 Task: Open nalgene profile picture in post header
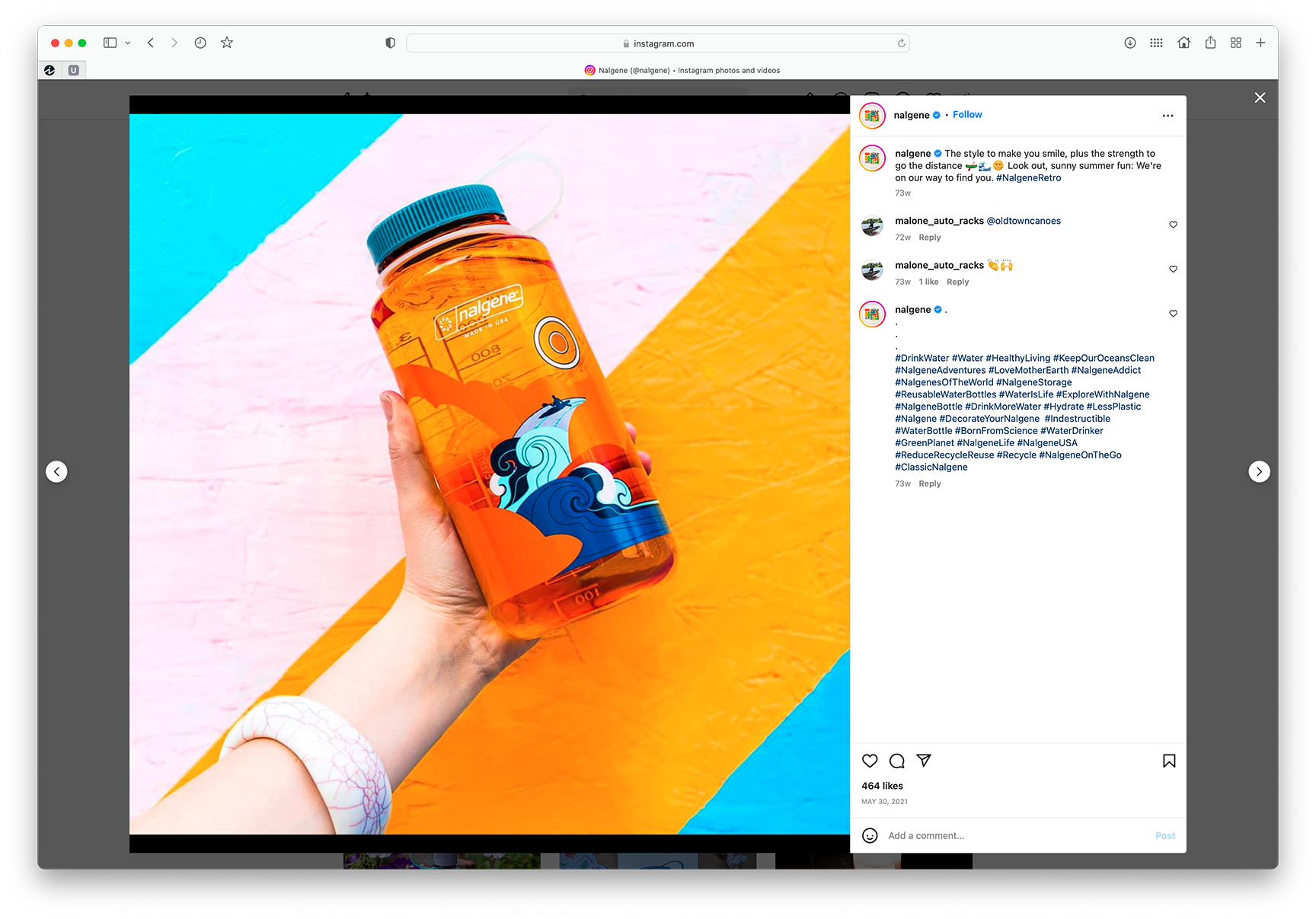pyautogui.click(x=872, y=116)
